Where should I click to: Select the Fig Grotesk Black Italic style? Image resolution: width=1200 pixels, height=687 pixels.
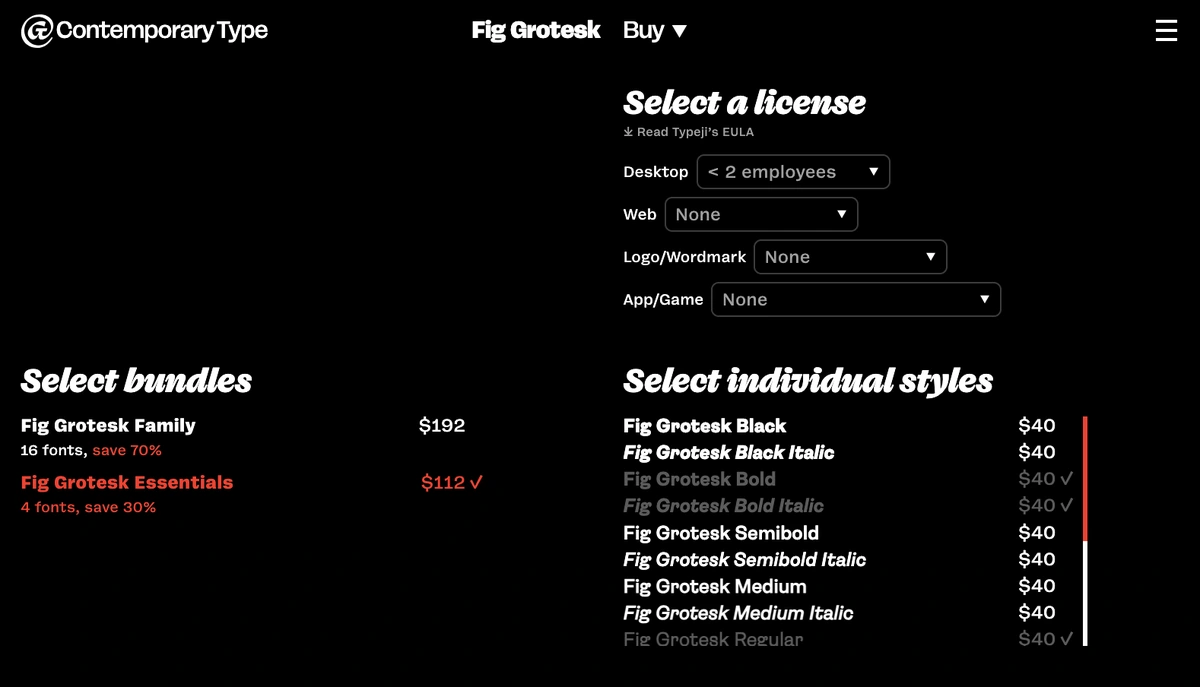pos(728,452)
